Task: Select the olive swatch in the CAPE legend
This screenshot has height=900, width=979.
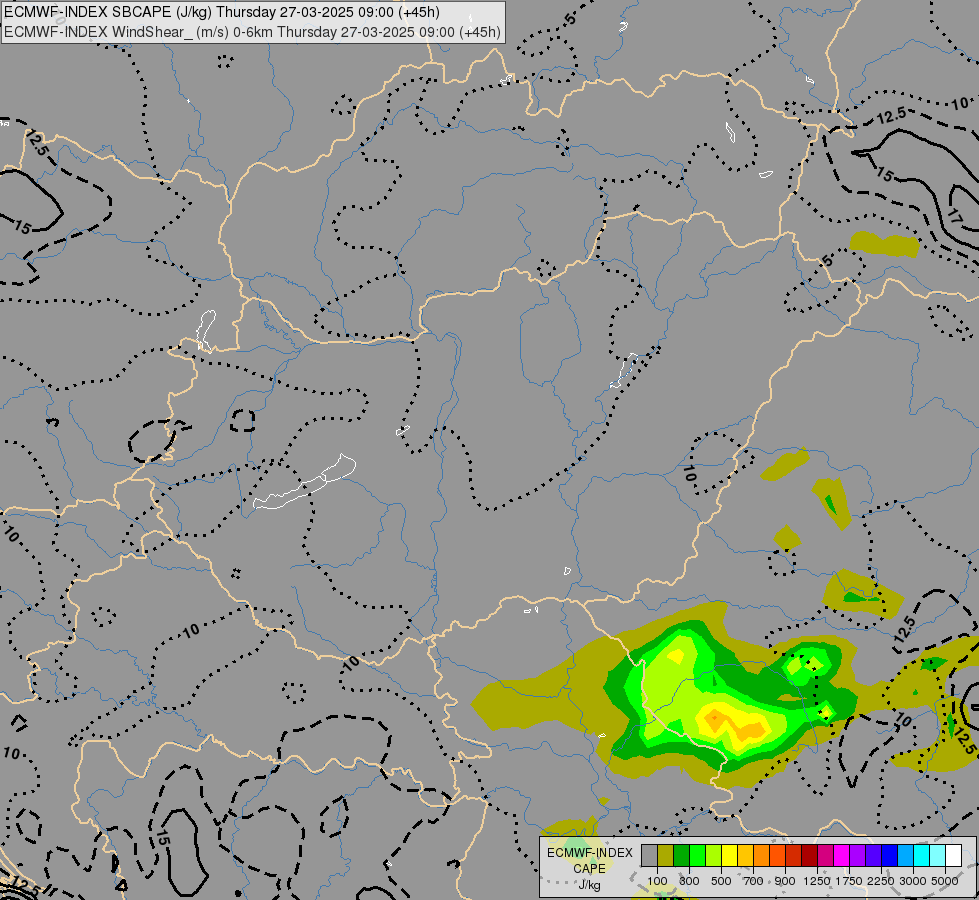Action: pos(665,856)
